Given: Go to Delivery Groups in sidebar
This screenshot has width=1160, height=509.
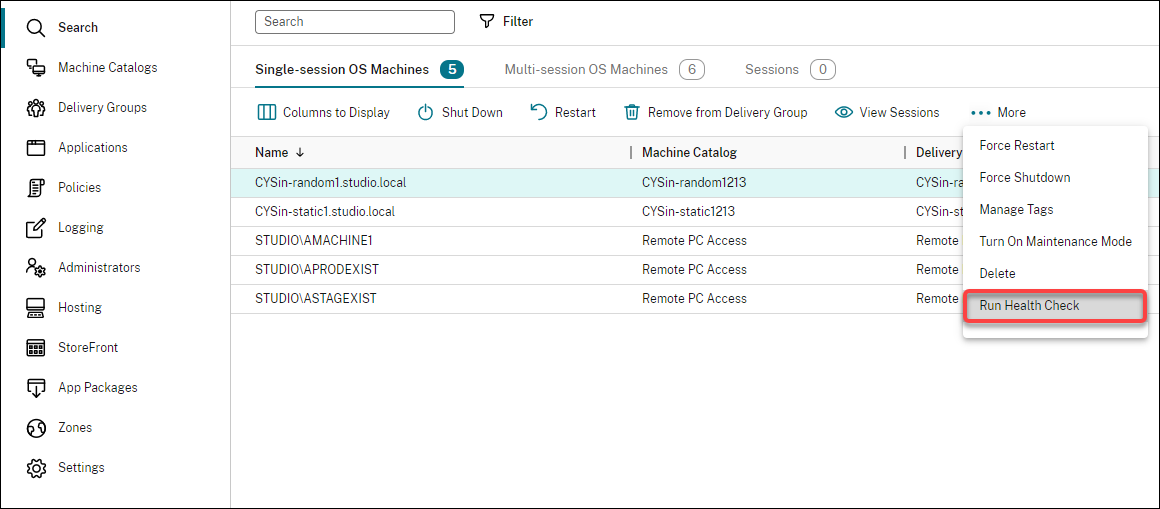Looking at the screenshot, I should [x=102, y=107].
